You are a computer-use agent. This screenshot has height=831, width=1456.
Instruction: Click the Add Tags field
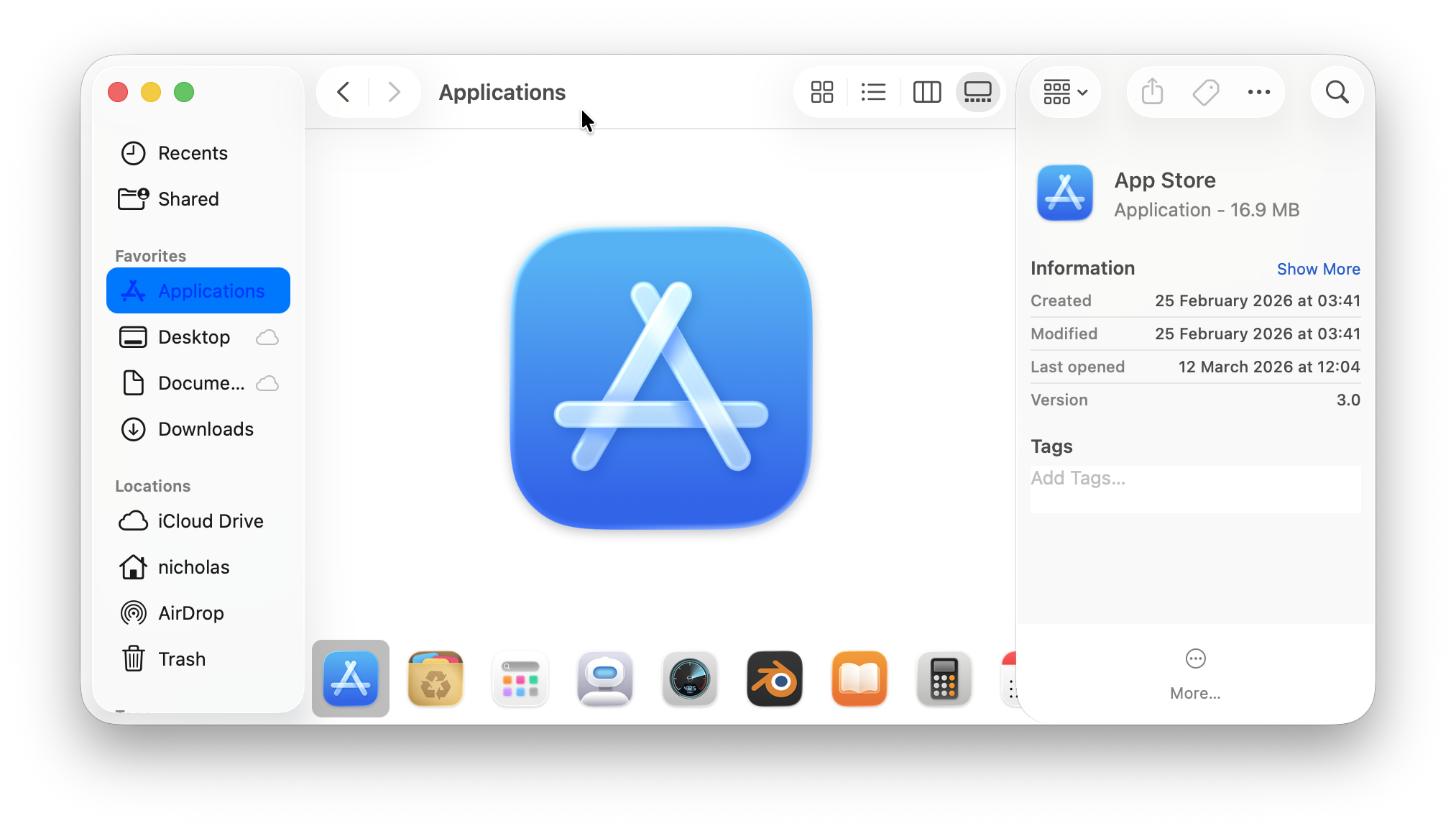pos(1195,489)
